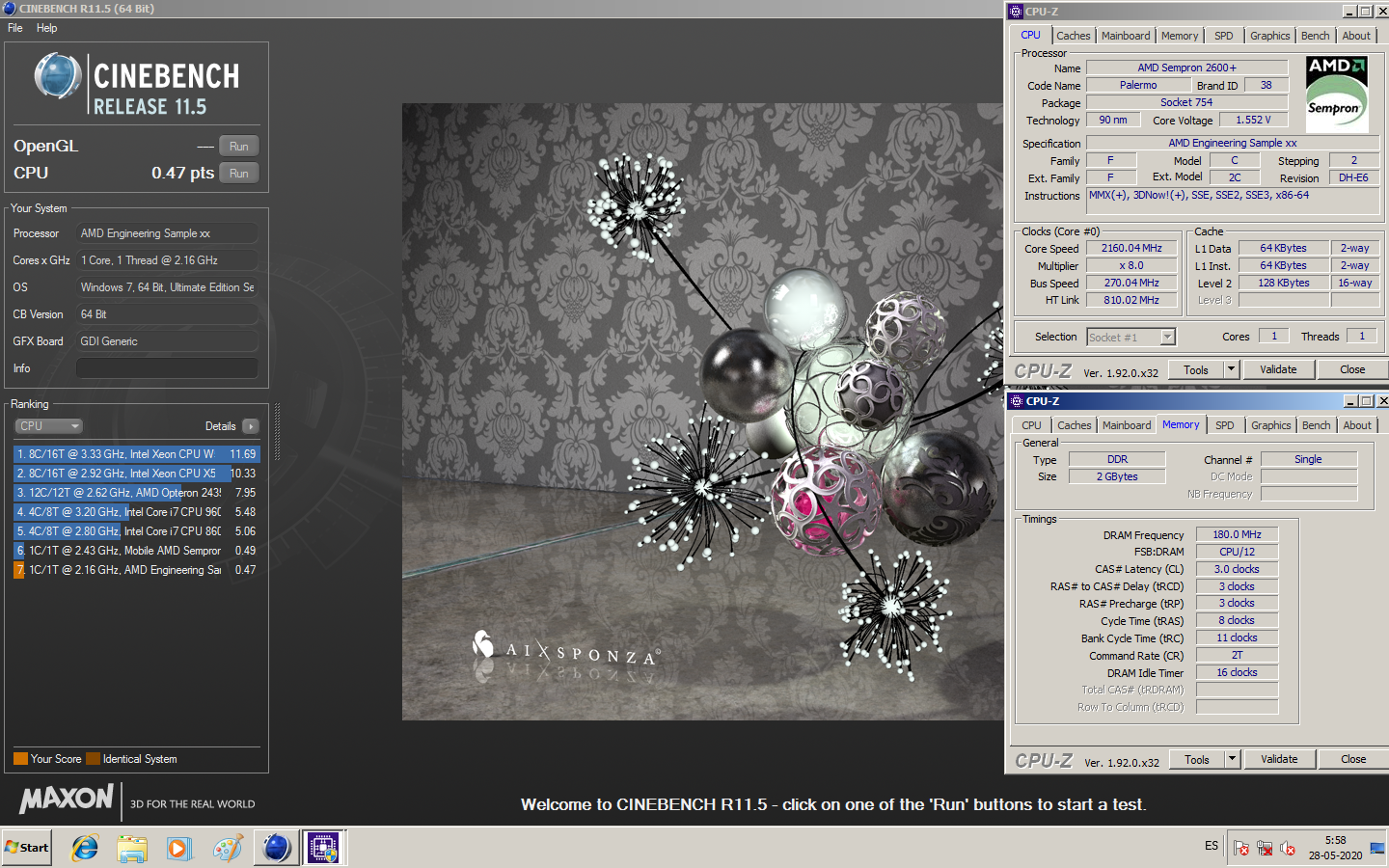The height and width of the screenshot is (868, 1389).
Task: Launch Windows Media Player from the taskbar
Action: 179,848
